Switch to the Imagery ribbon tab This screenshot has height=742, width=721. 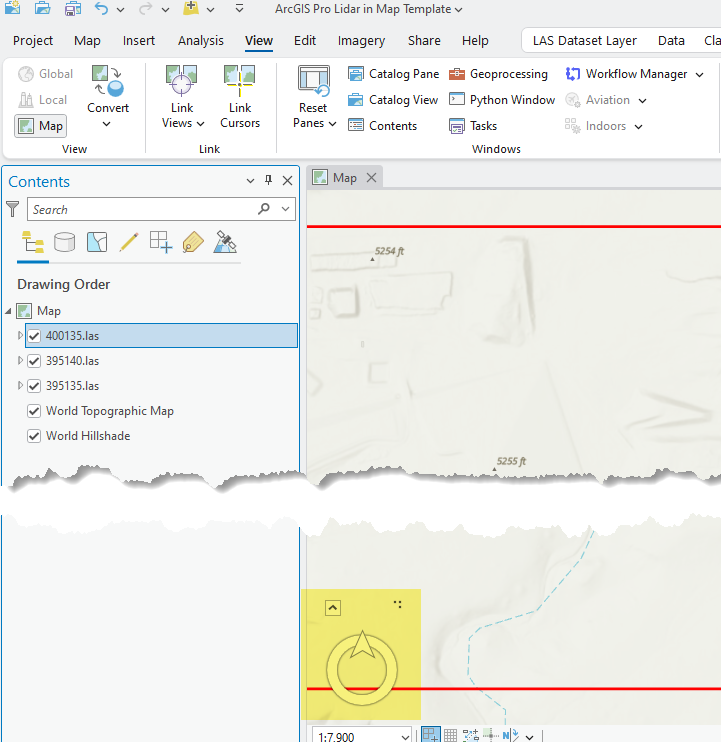pos(361,41)
